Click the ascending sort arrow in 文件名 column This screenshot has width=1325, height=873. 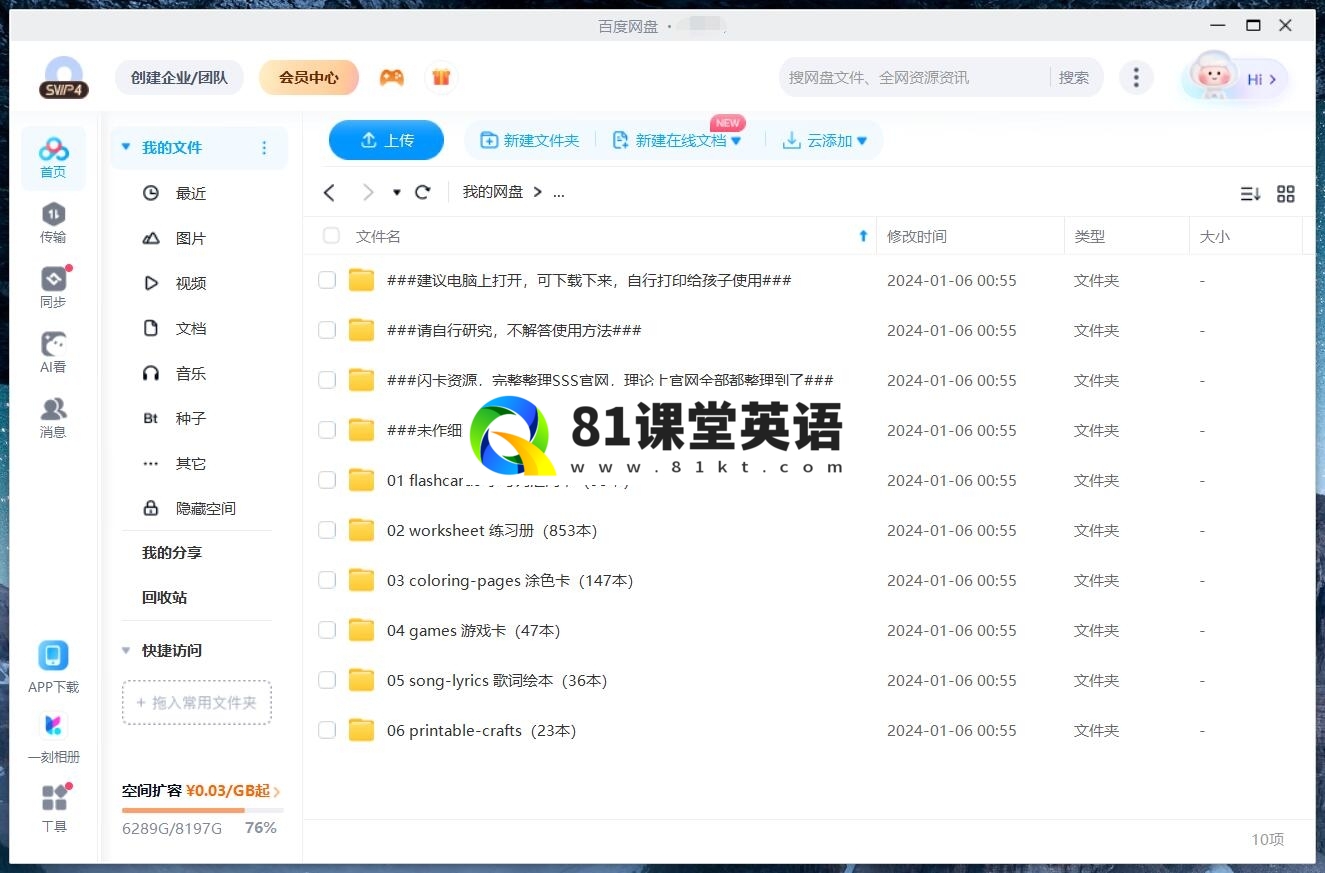[x=863, y=236]
